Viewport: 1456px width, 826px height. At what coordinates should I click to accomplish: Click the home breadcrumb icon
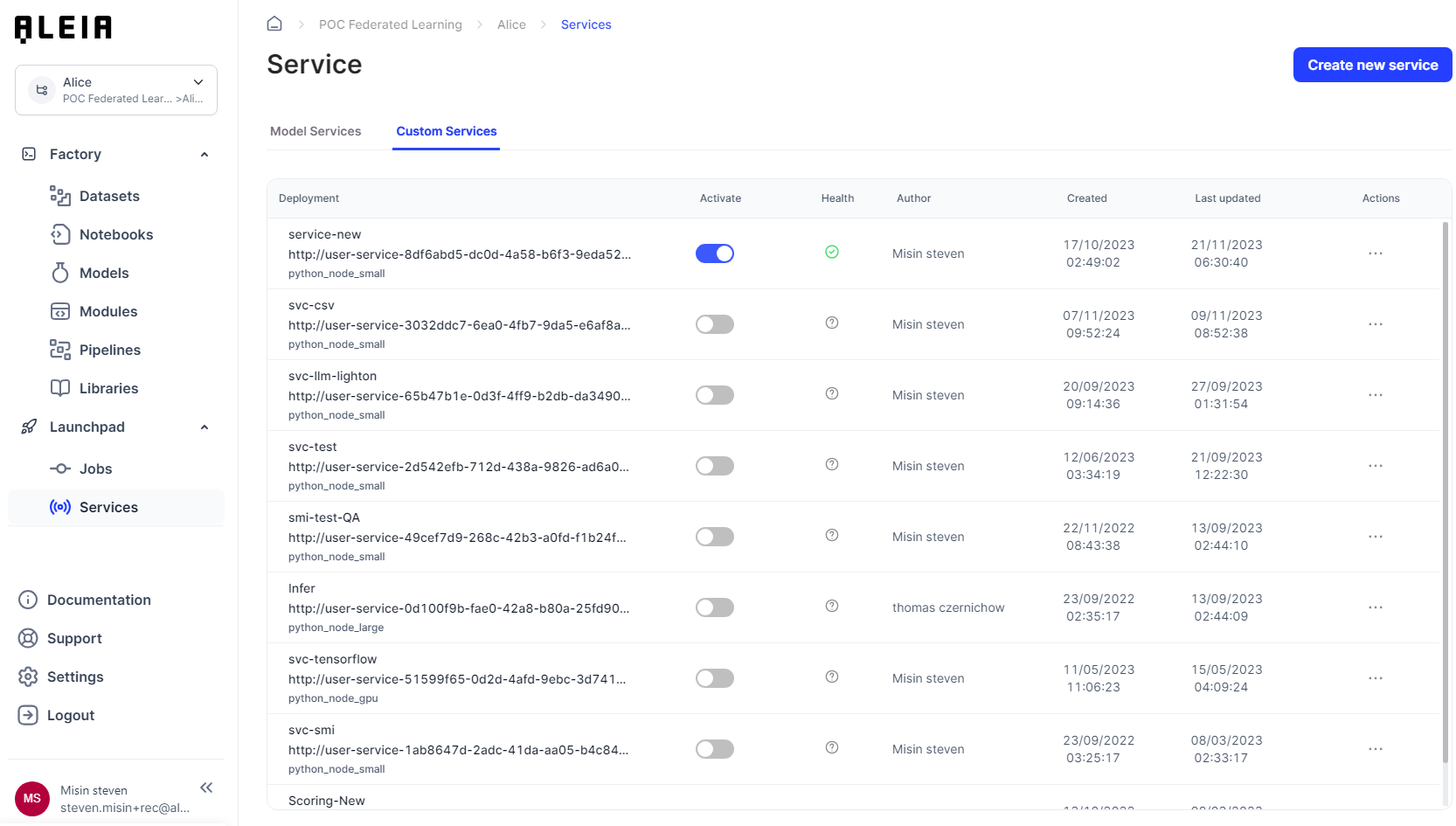click(274, 24)
